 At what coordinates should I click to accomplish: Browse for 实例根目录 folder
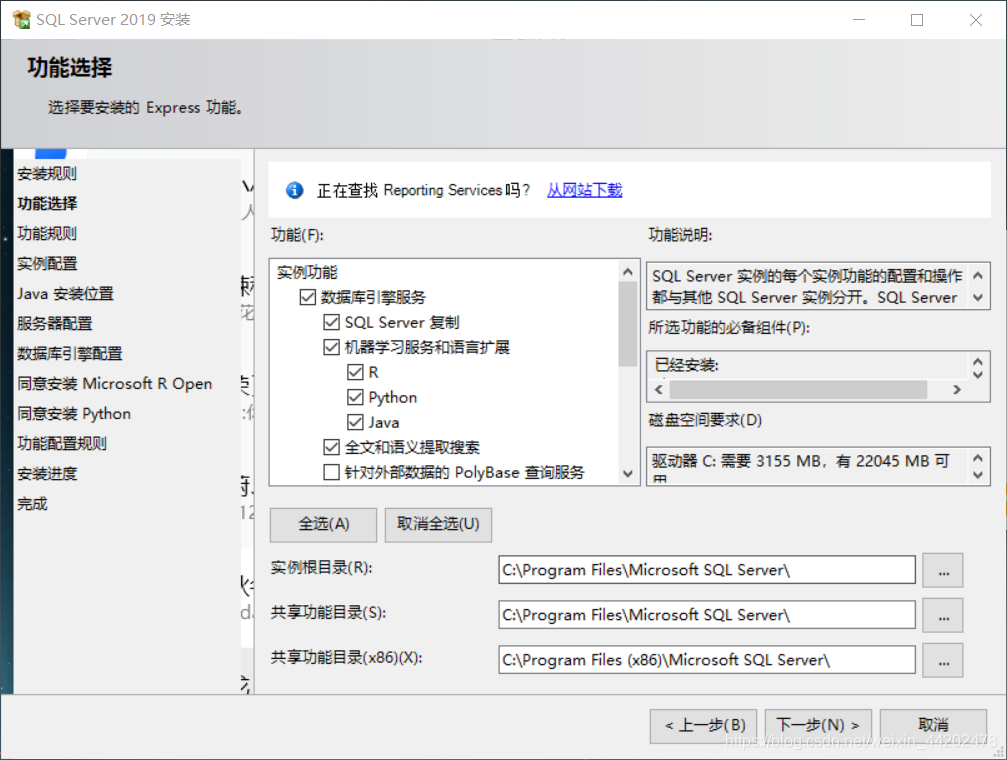point(943,570)
